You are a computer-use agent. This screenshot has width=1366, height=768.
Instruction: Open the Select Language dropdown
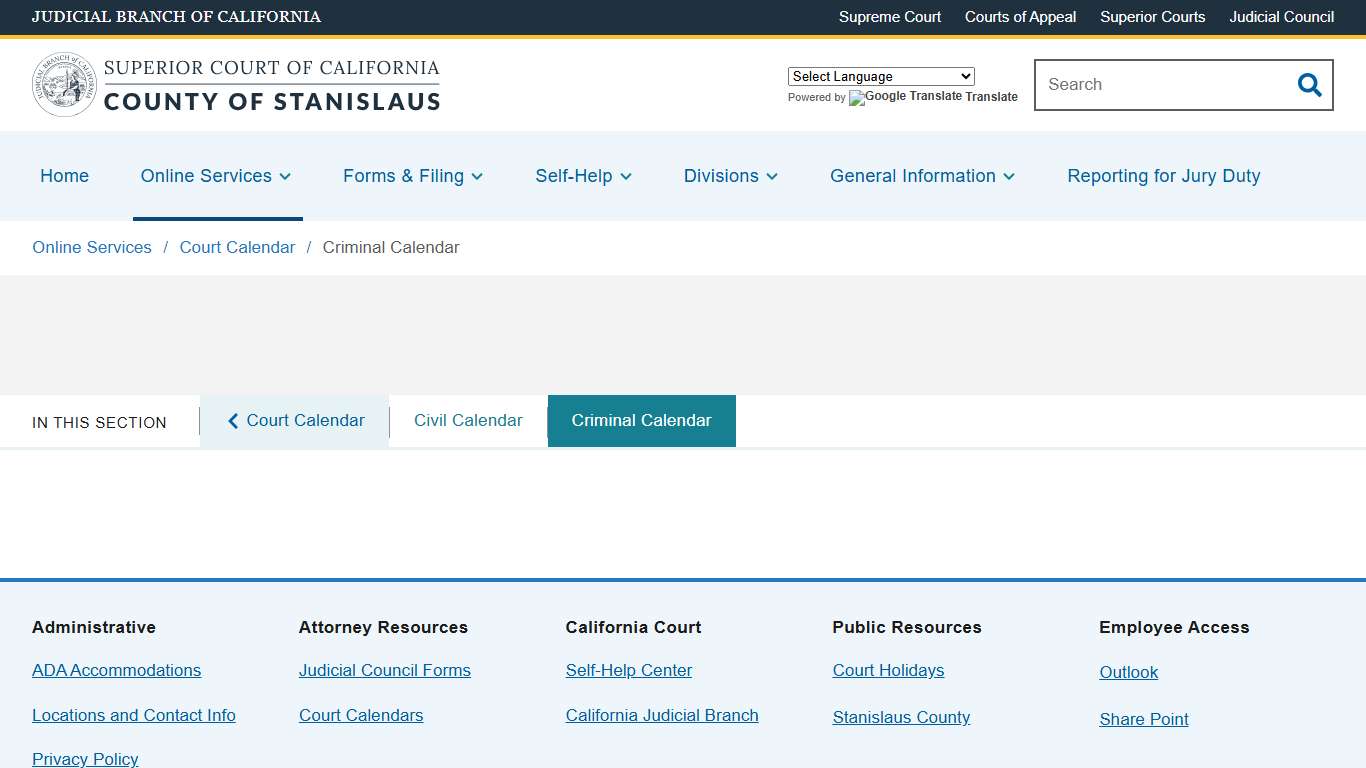(x=880, y=76)
